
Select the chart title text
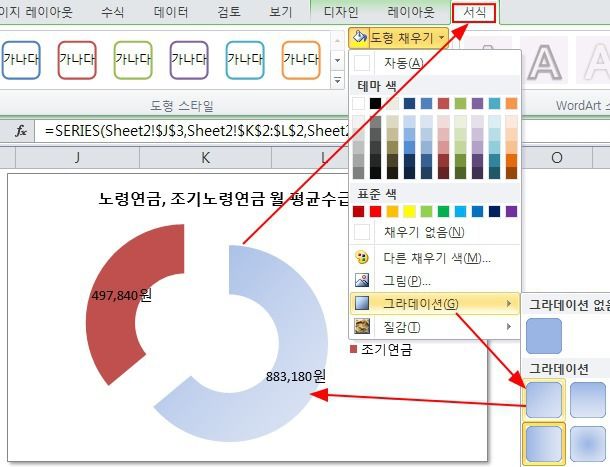click(224, 199)
